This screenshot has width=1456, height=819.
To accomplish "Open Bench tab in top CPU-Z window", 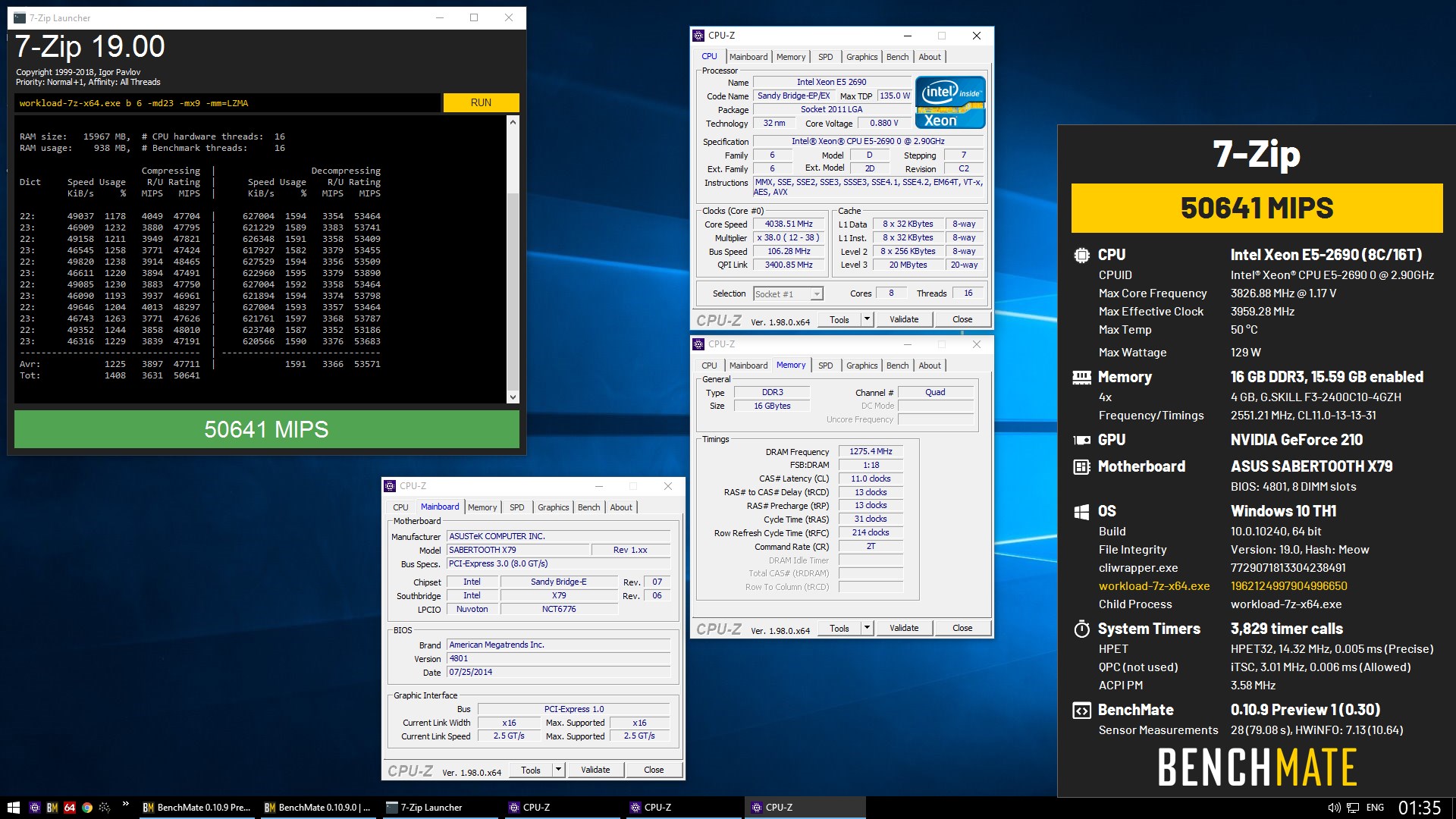I will point(897,57).
